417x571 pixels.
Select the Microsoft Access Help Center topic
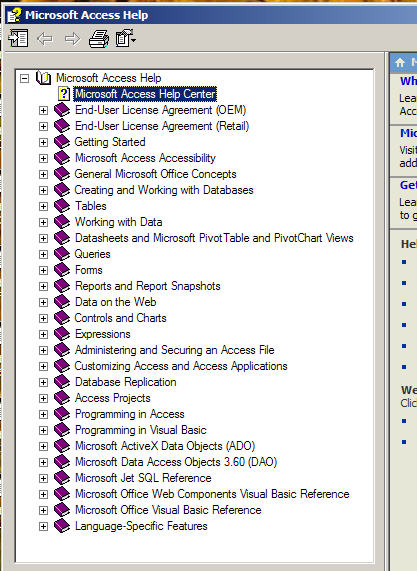click(x=145, y=94)
